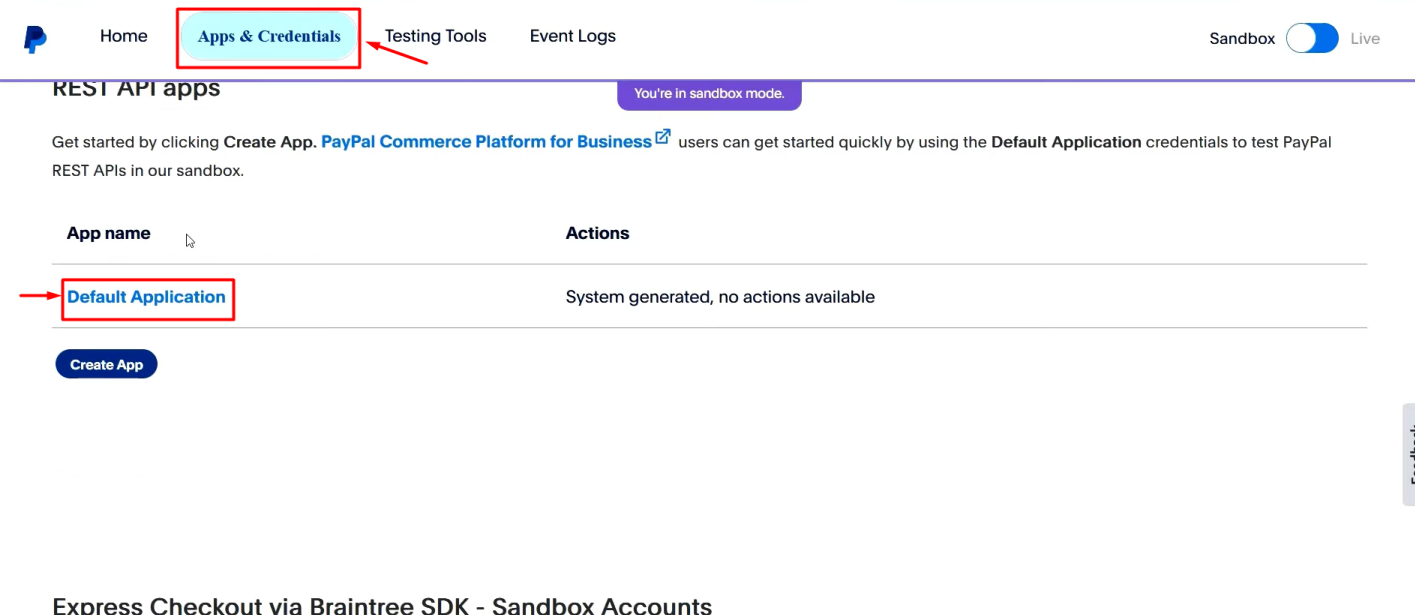Open the Feedback side tab
Viewport: 1415px width, 615px height.
1408,455
